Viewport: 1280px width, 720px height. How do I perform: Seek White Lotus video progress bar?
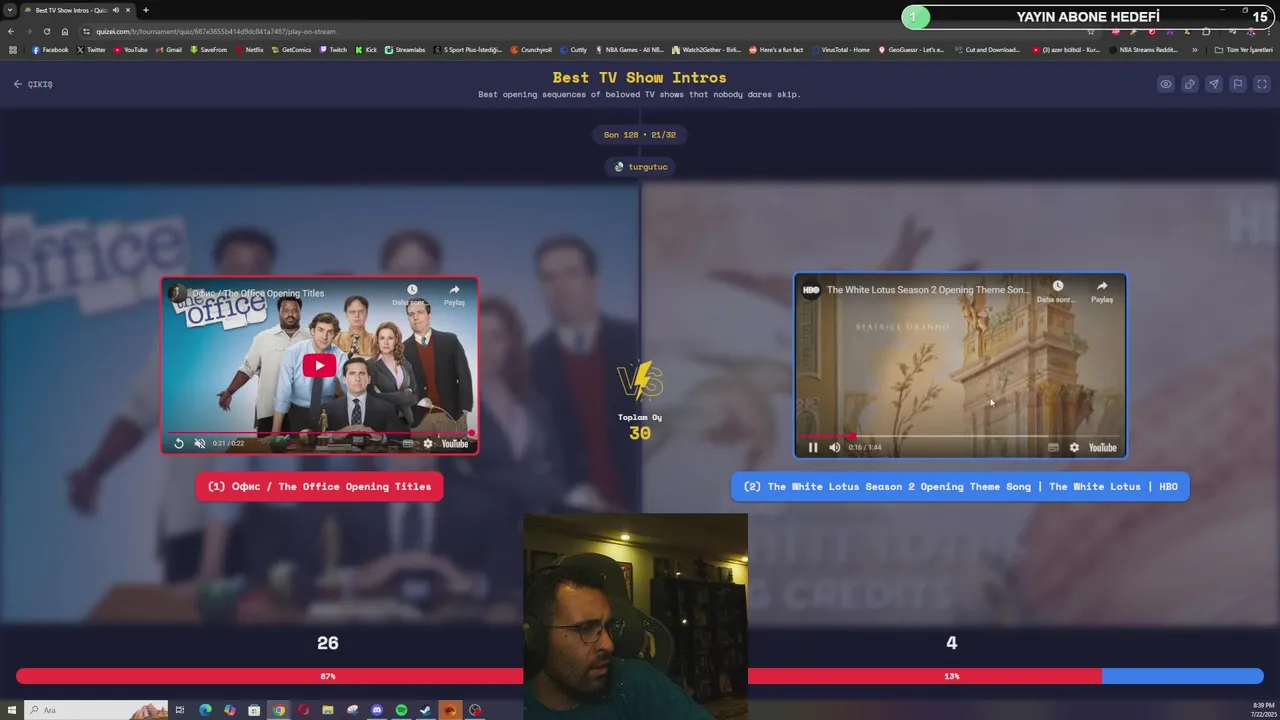(x=961, y=436)
